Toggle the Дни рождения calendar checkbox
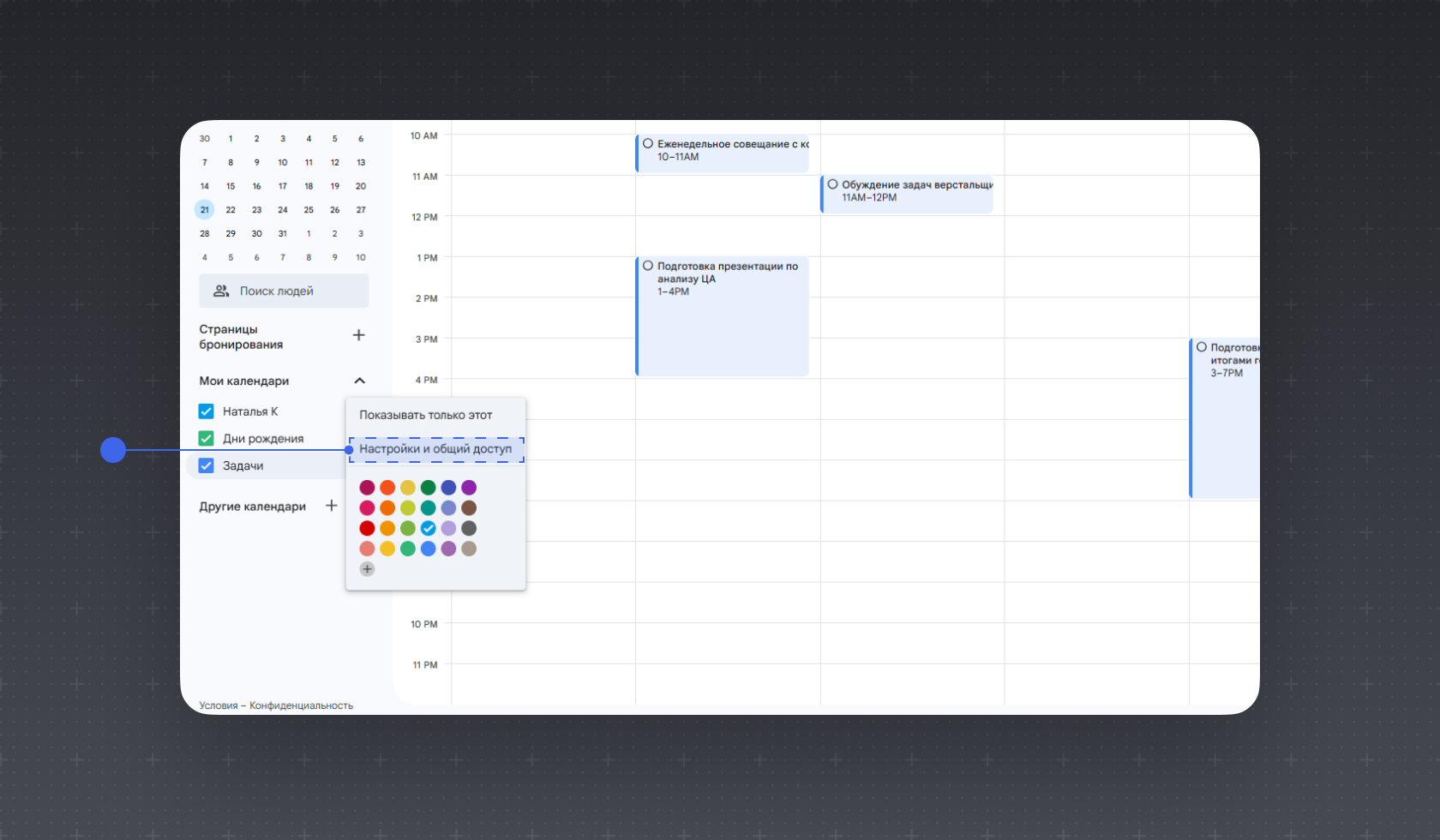The height and width of the screenshot is (840, 1440). (206, 439)
